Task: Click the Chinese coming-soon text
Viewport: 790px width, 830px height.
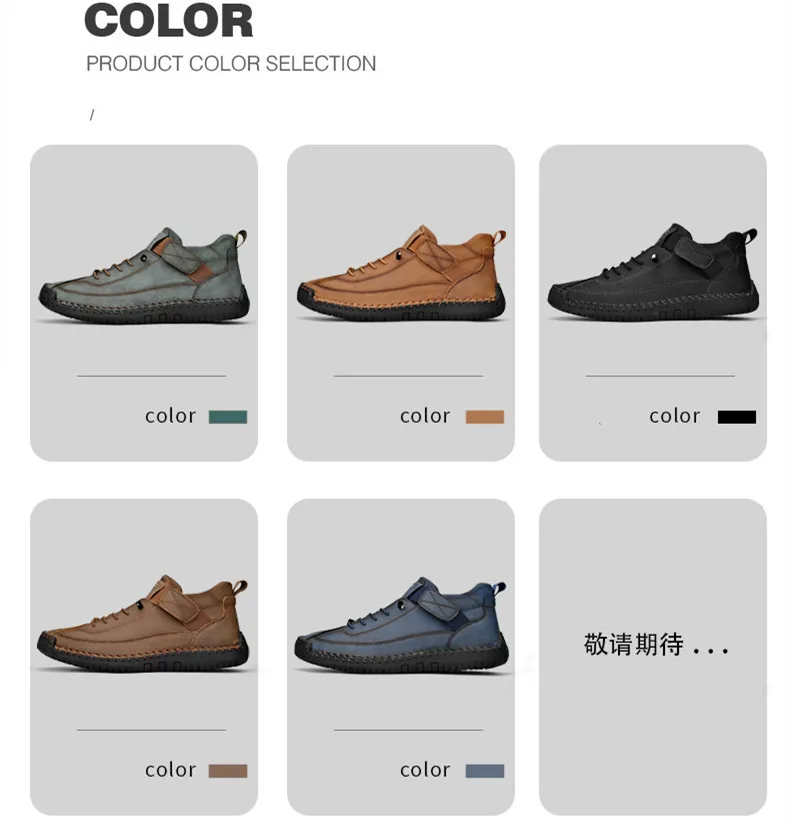Action: click(656, 644)
